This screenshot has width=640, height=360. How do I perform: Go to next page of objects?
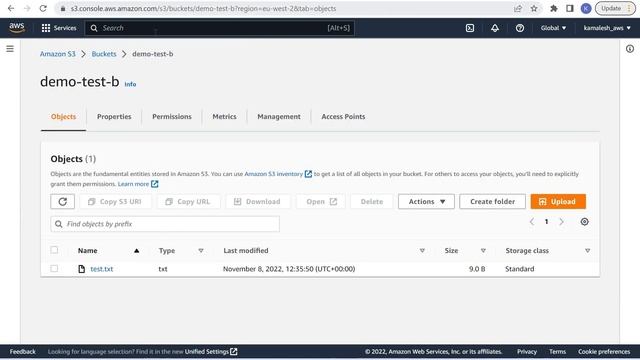[561, 222]
